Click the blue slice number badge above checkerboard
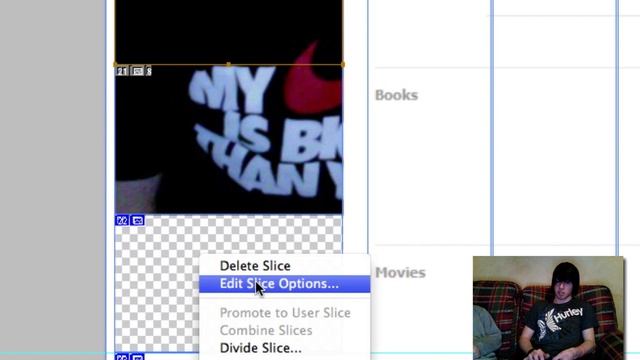Screen dimensions: 640x360 (x=122, y=220)
